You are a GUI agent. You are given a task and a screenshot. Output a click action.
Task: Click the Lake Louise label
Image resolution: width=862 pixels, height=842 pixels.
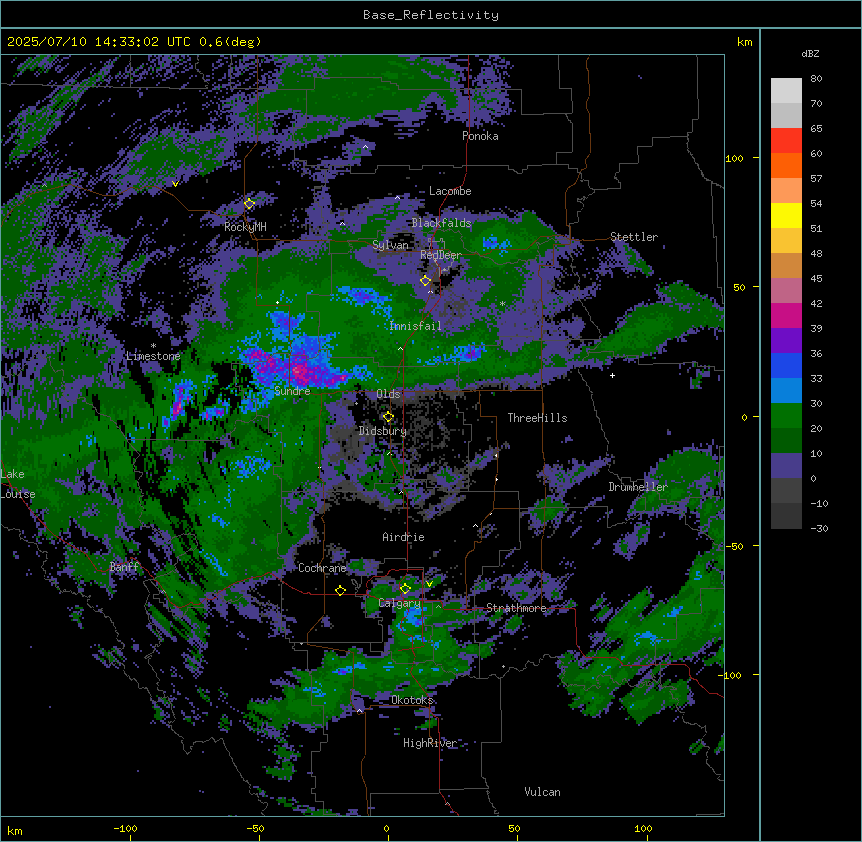(18, 484)
